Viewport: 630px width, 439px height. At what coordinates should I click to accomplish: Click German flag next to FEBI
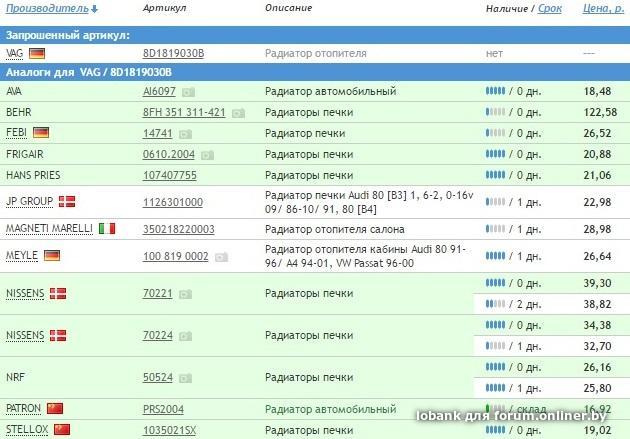(41, 133)
